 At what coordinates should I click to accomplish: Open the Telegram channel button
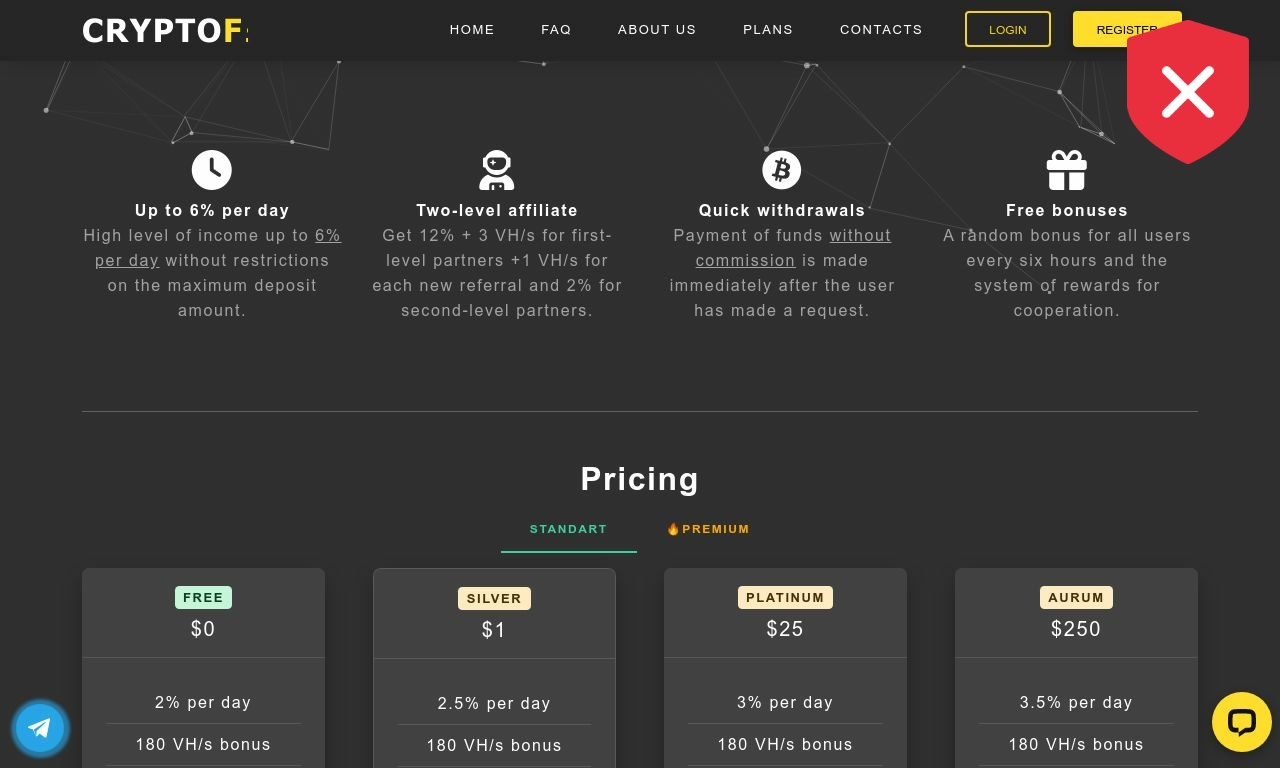pos(40,727)
